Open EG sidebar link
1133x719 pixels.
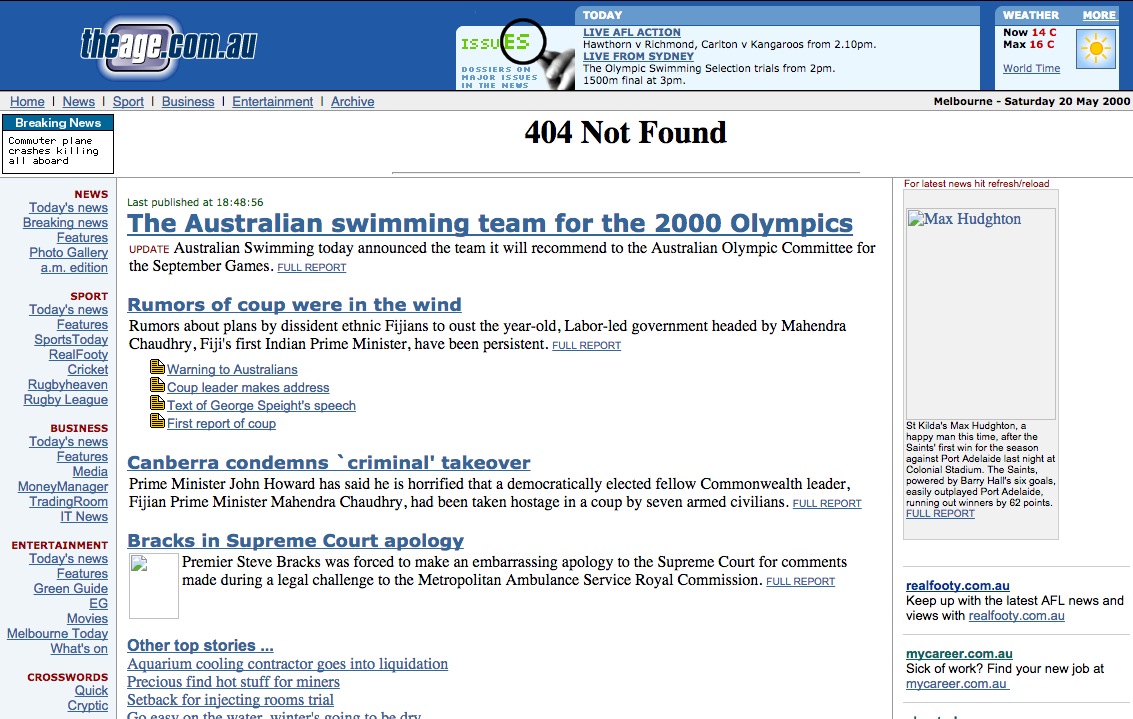[x=98, y=603]
